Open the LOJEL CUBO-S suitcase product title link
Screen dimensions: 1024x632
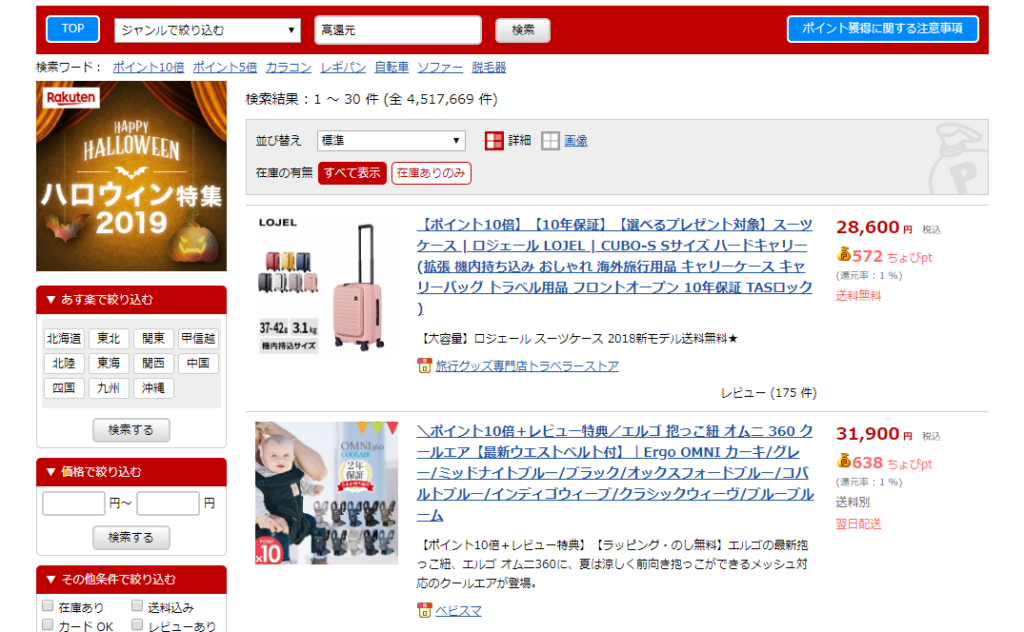tap(615, 266)
